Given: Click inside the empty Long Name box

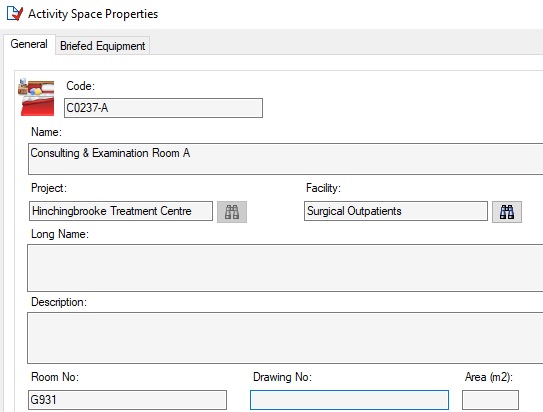Looking at the screenshot, I should (285, 268).
